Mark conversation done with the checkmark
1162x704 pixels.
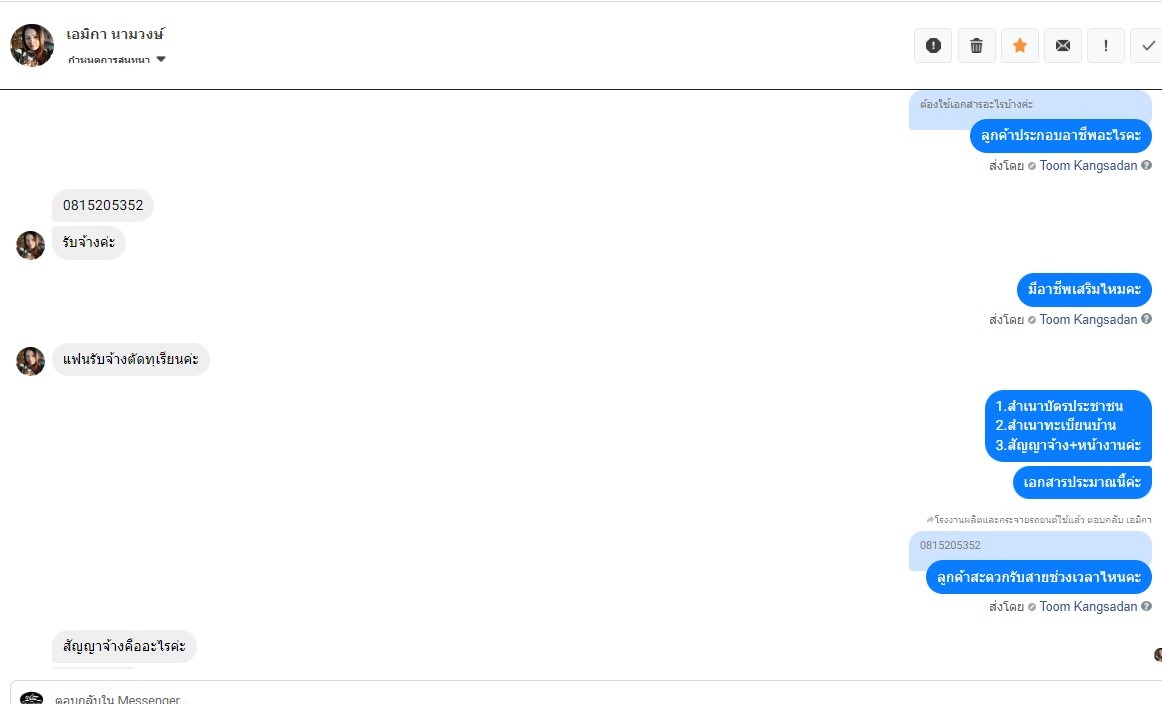click(1148, 45)
